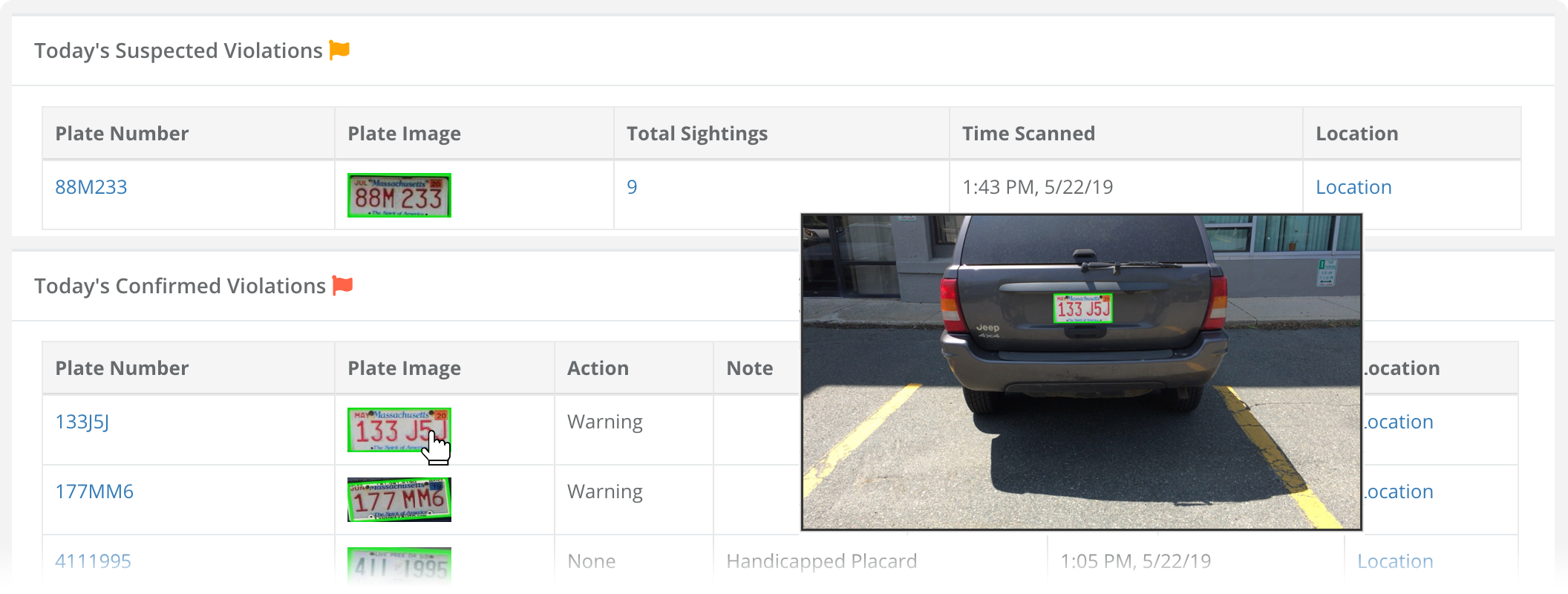
Task: Click the Handicapped Placard note cell
Action: point(821,561)
